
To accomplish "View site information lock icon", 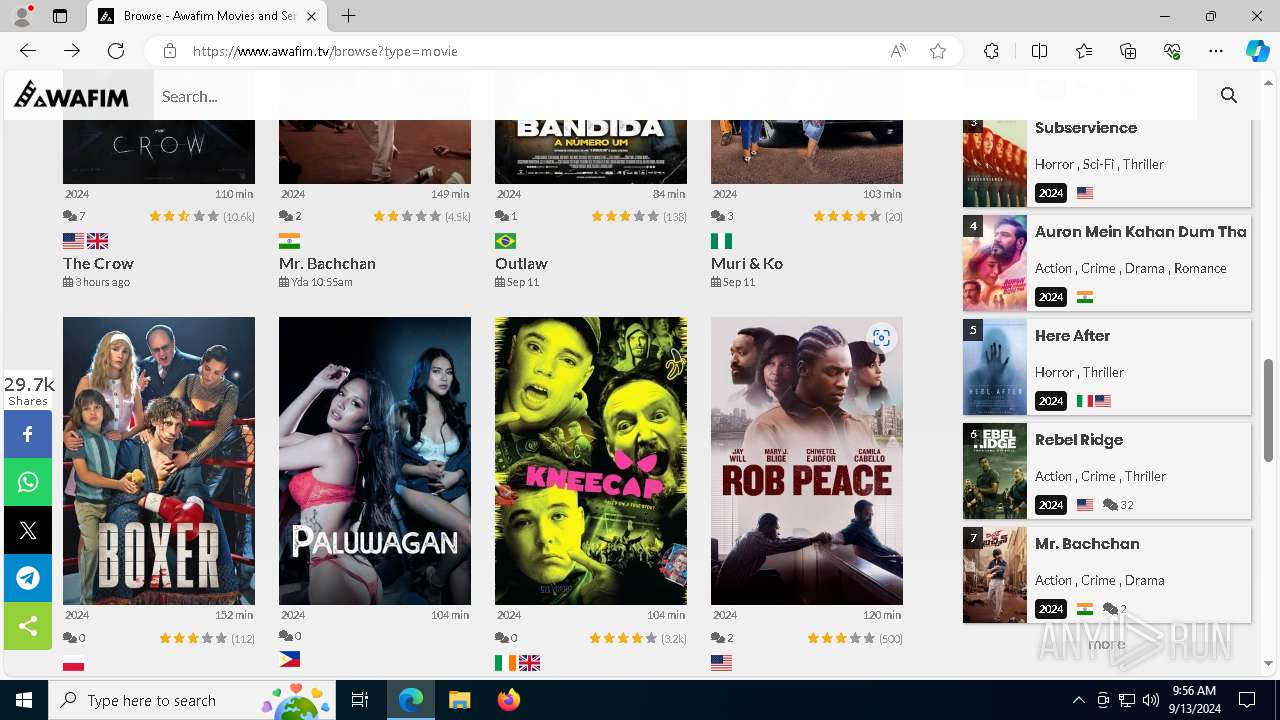I will point(170,51).
